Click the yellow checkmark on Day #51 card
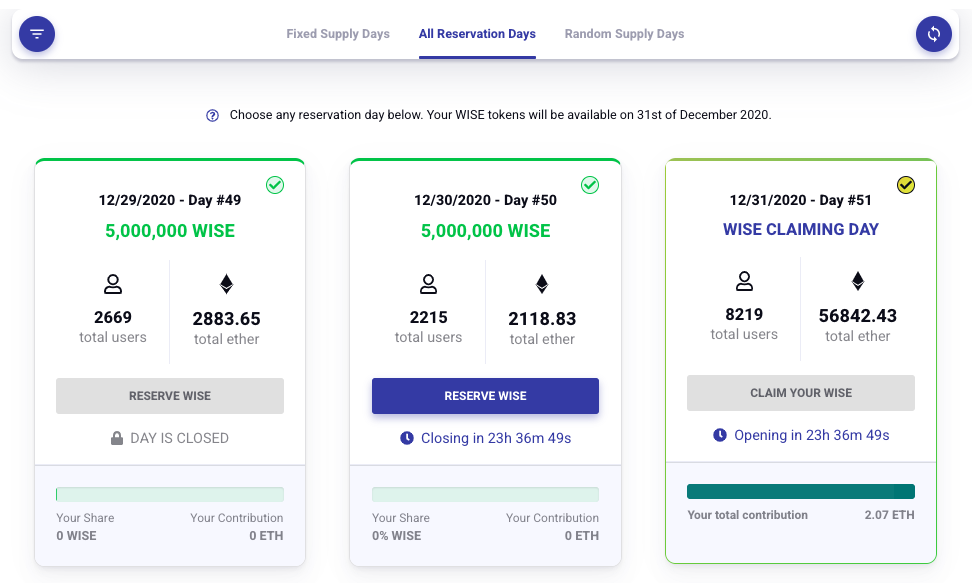972x583 pixels. (906, 185)
